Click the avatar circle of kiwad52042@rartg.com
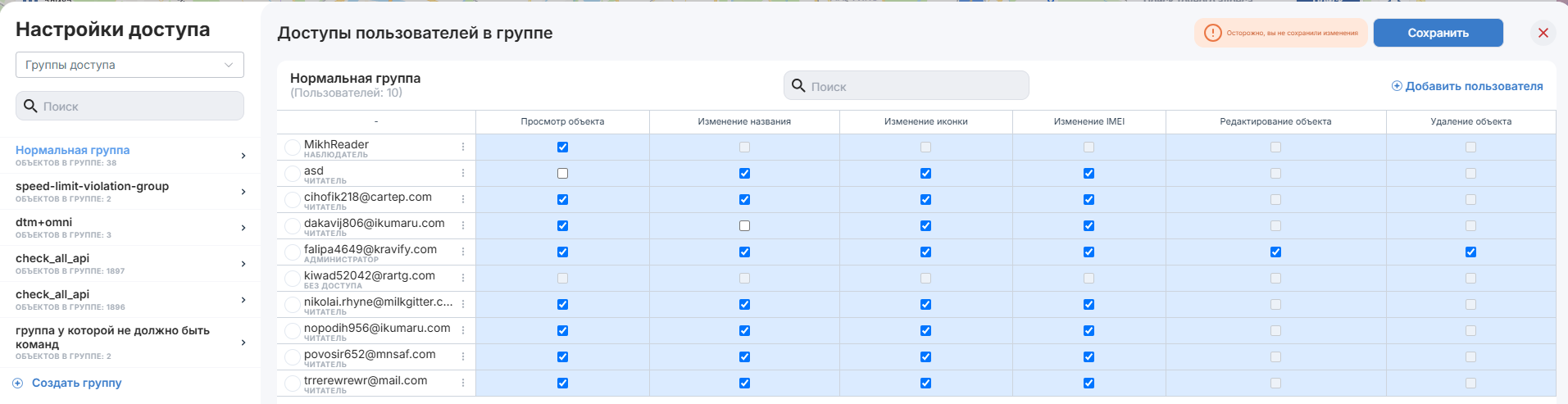This screenshot has height=404, width=1568. point(293,279)
